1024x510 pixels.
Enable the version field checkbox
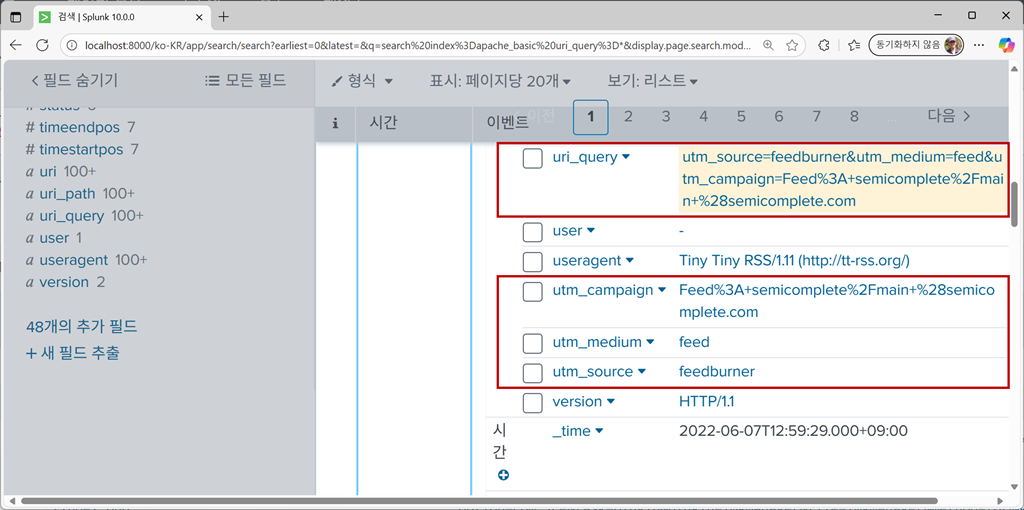point(533,402)
